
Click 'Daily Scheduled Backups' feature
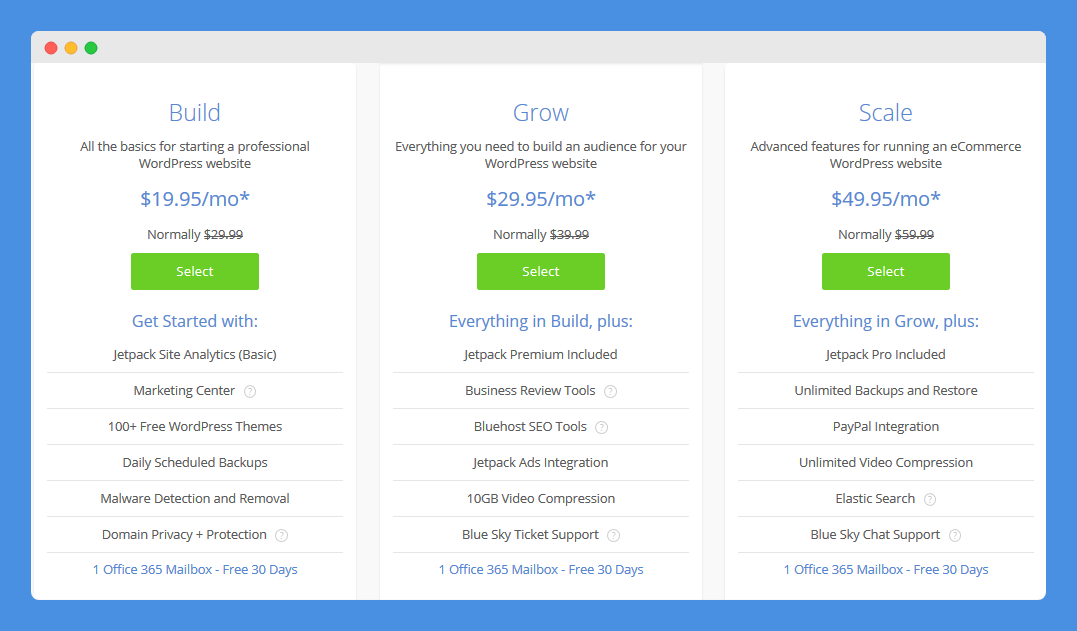pos(195,463)
